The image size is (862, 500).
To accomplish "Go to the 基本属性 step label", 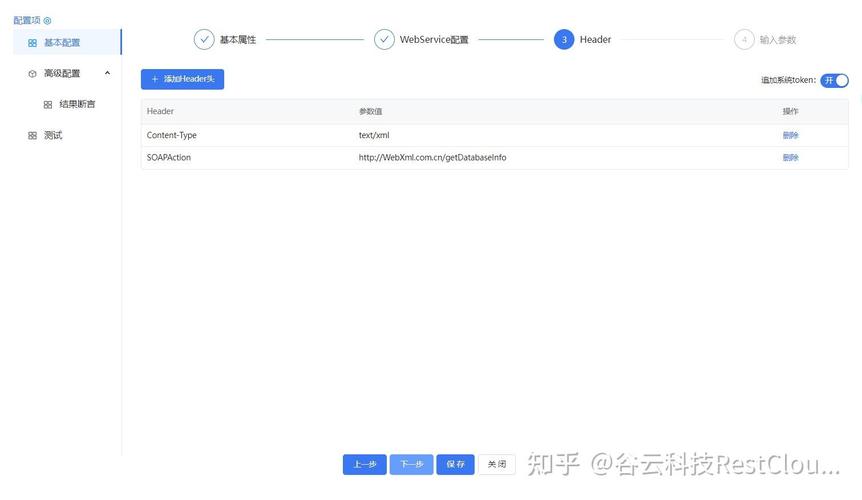I will click(238, 40).
